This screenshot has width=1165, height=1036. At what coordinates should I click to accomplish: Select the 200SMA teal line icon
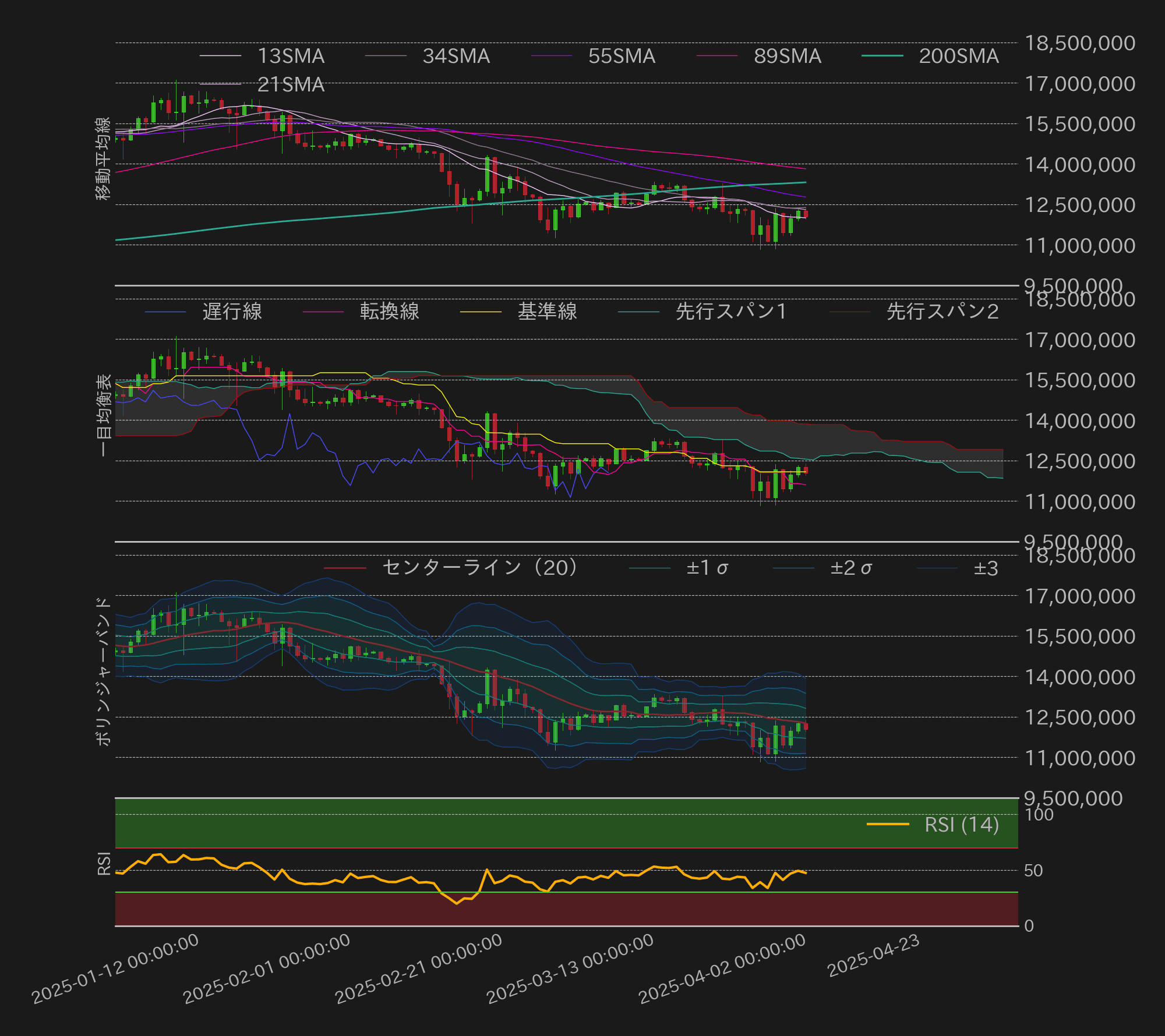[882, 56]
